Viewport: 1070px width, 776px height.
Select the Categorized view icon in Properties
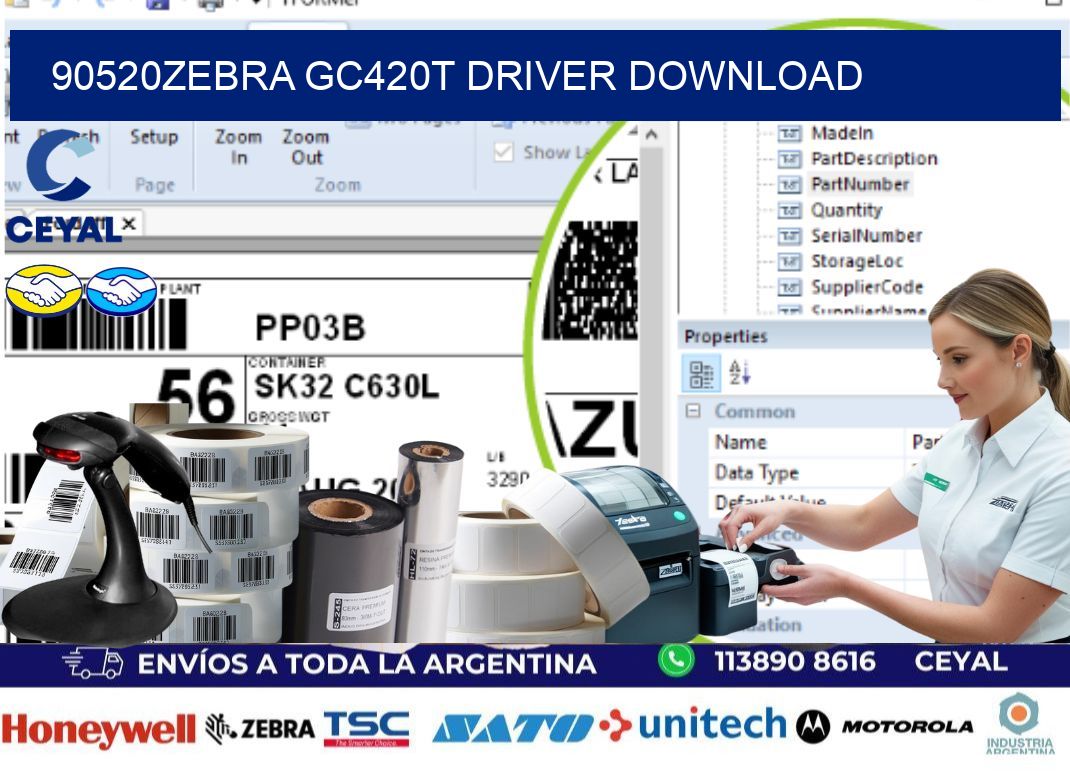coord(700,372)
